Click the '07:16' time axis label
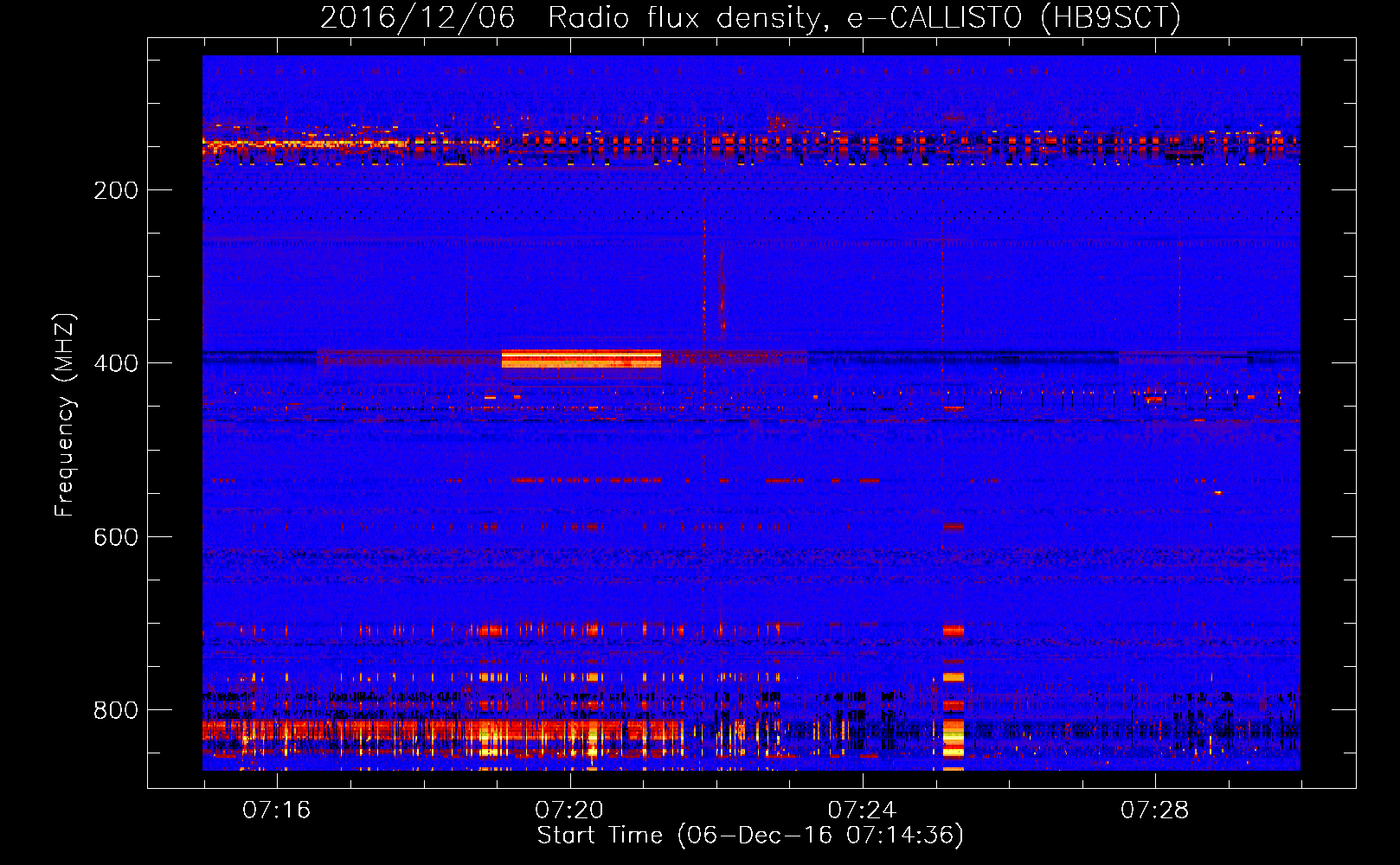Screen dimensions: 1400x865 (276, 811)
